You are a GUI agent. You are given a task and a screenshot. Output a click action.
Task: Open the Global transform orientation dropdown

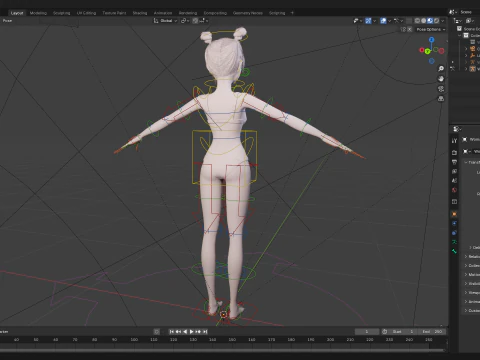pyautogui.click(x=166, y=21)
